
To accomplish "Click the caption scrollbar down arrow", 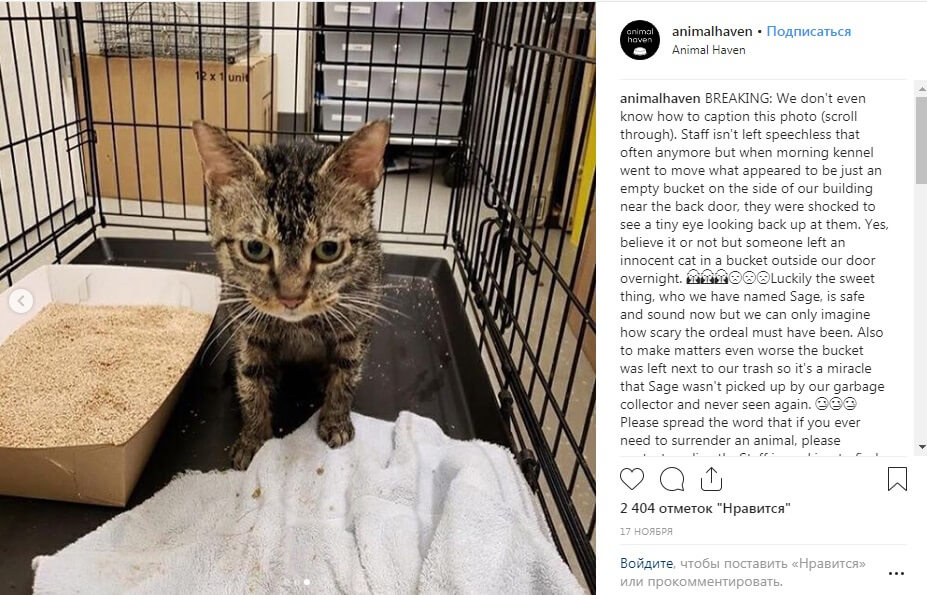I will click(921, 447).
